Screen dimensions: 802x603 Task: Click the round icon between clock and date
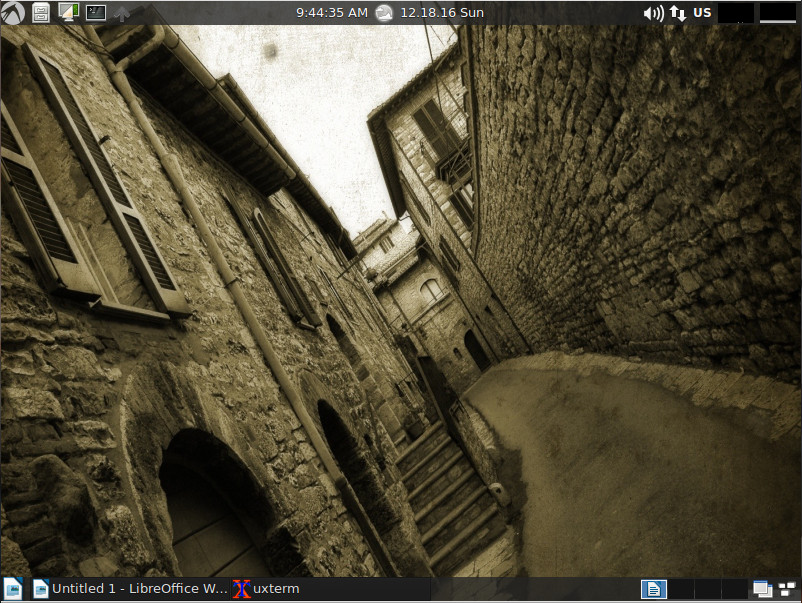pos(384,13)
